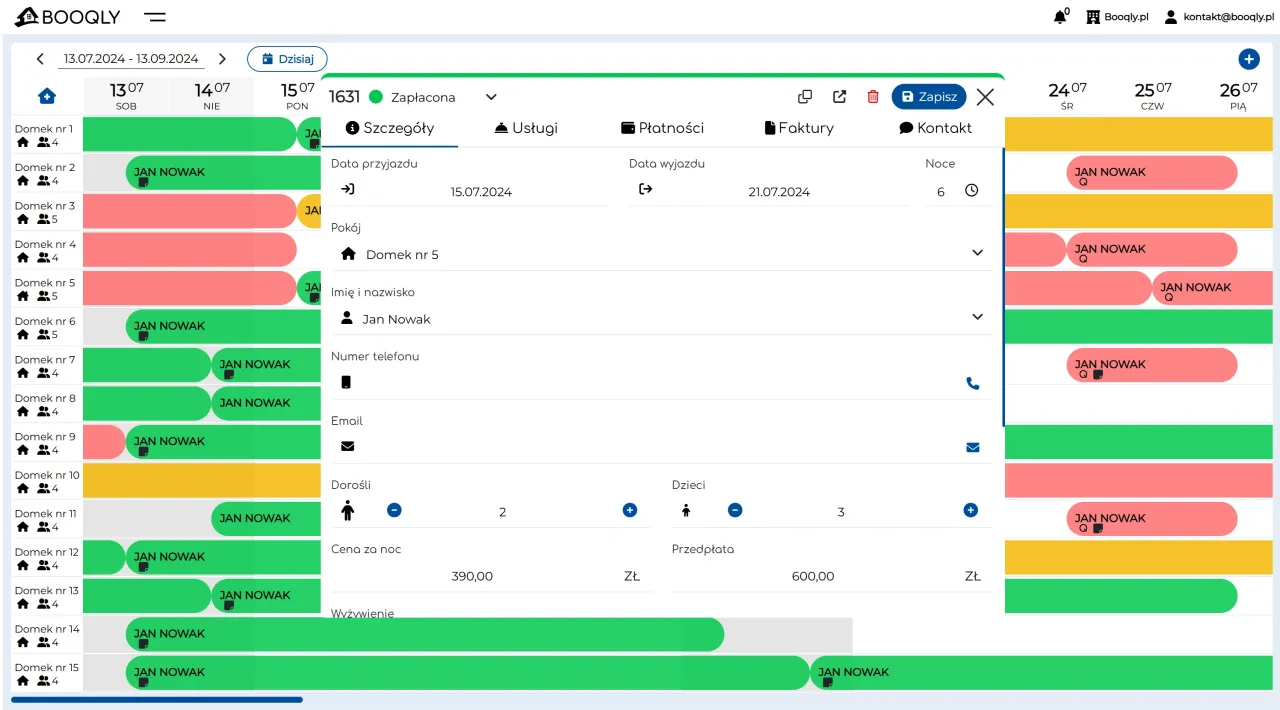
Task: Switch to the Płatności tab
Action: point(662,128)
